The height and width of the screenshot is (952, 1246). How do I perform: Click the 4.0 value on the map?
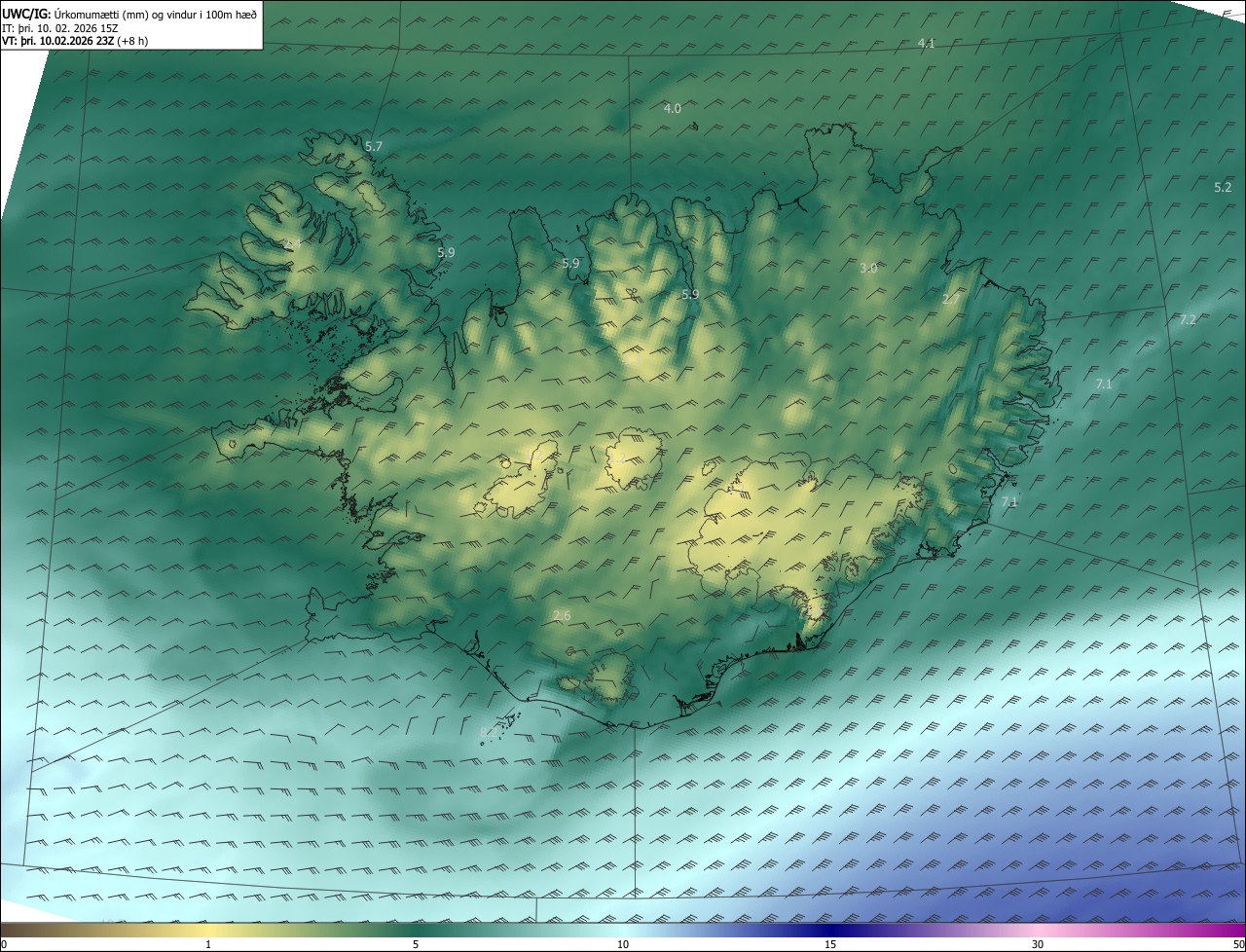coord(673,108)
